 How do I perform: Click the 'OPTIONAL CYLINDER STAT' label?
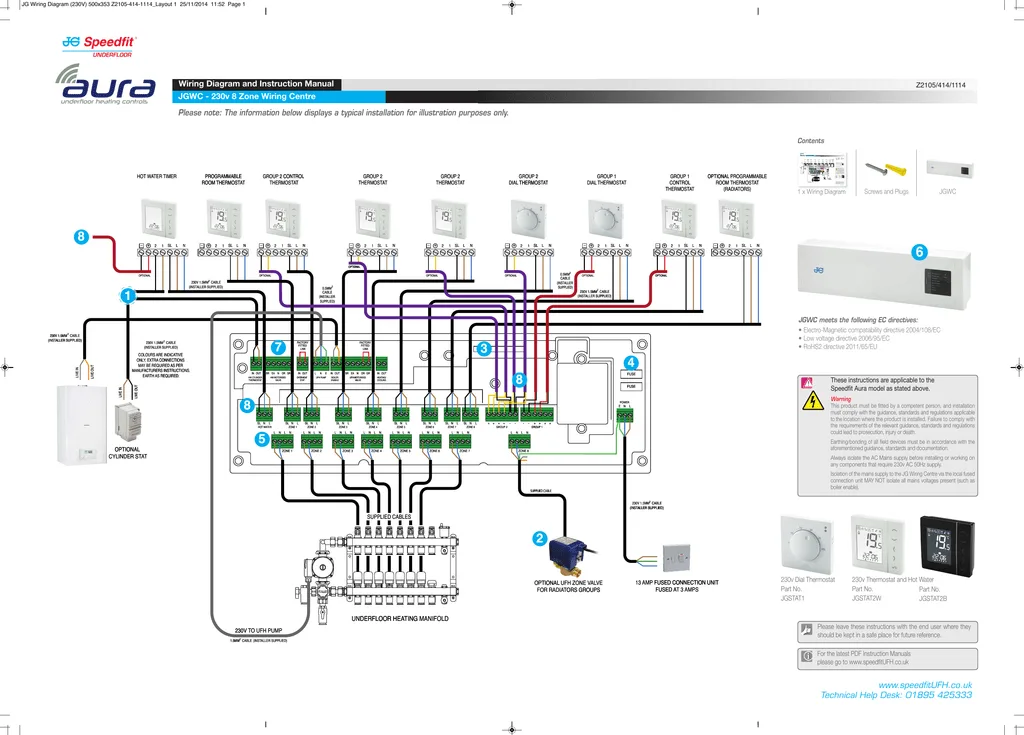coord(127,453)
